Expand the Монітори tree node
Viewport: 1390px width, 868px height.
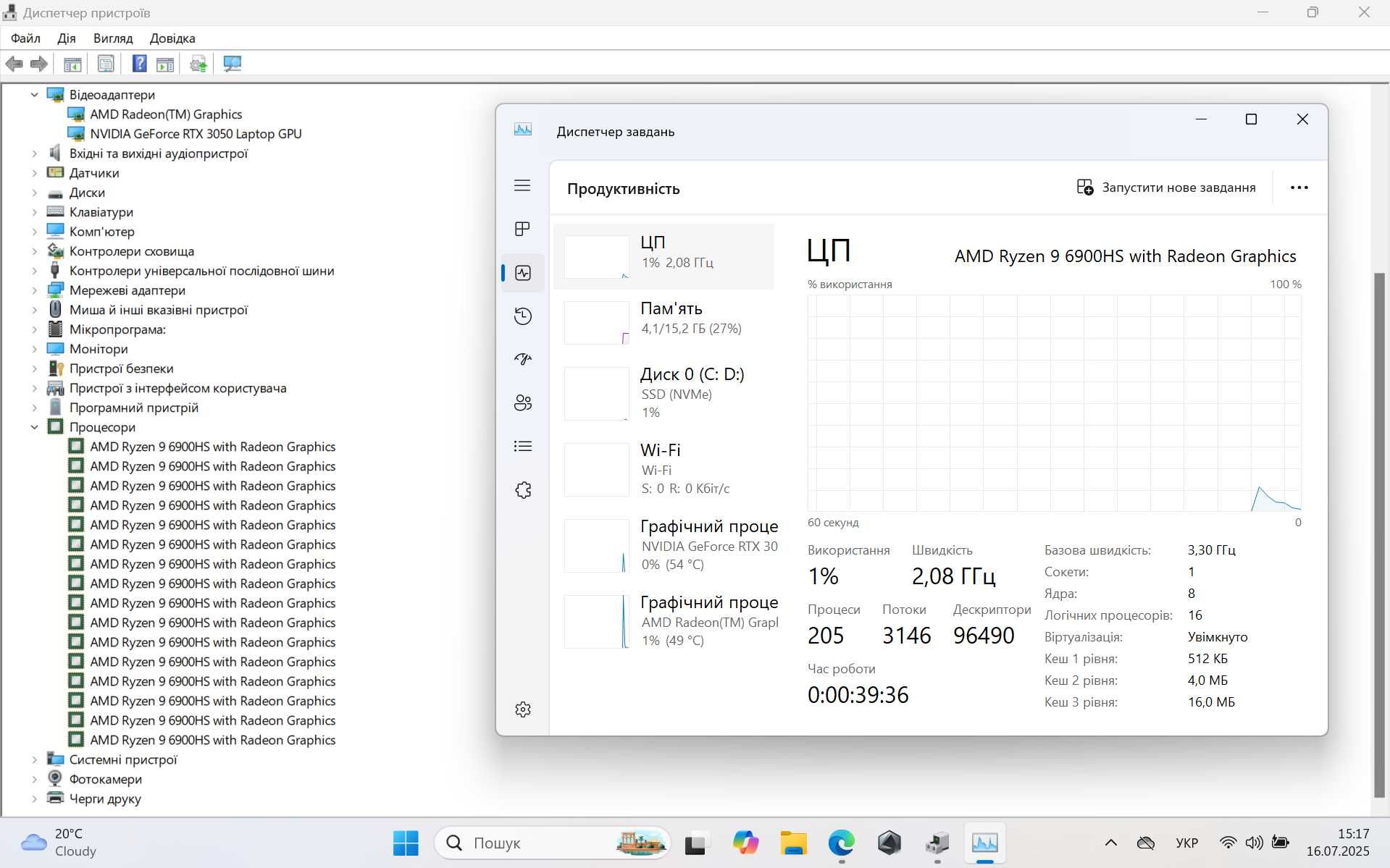tap(34, 349)
